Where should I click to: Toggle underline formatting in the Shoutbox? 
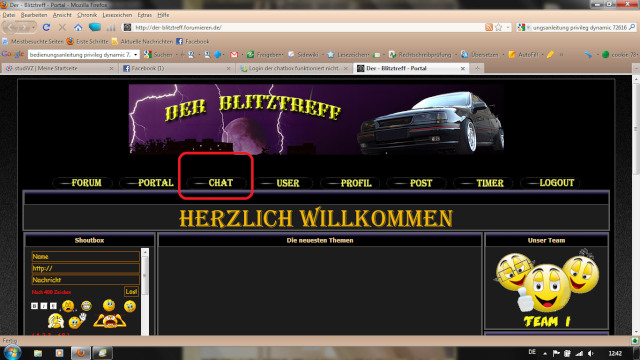point(53,306)
